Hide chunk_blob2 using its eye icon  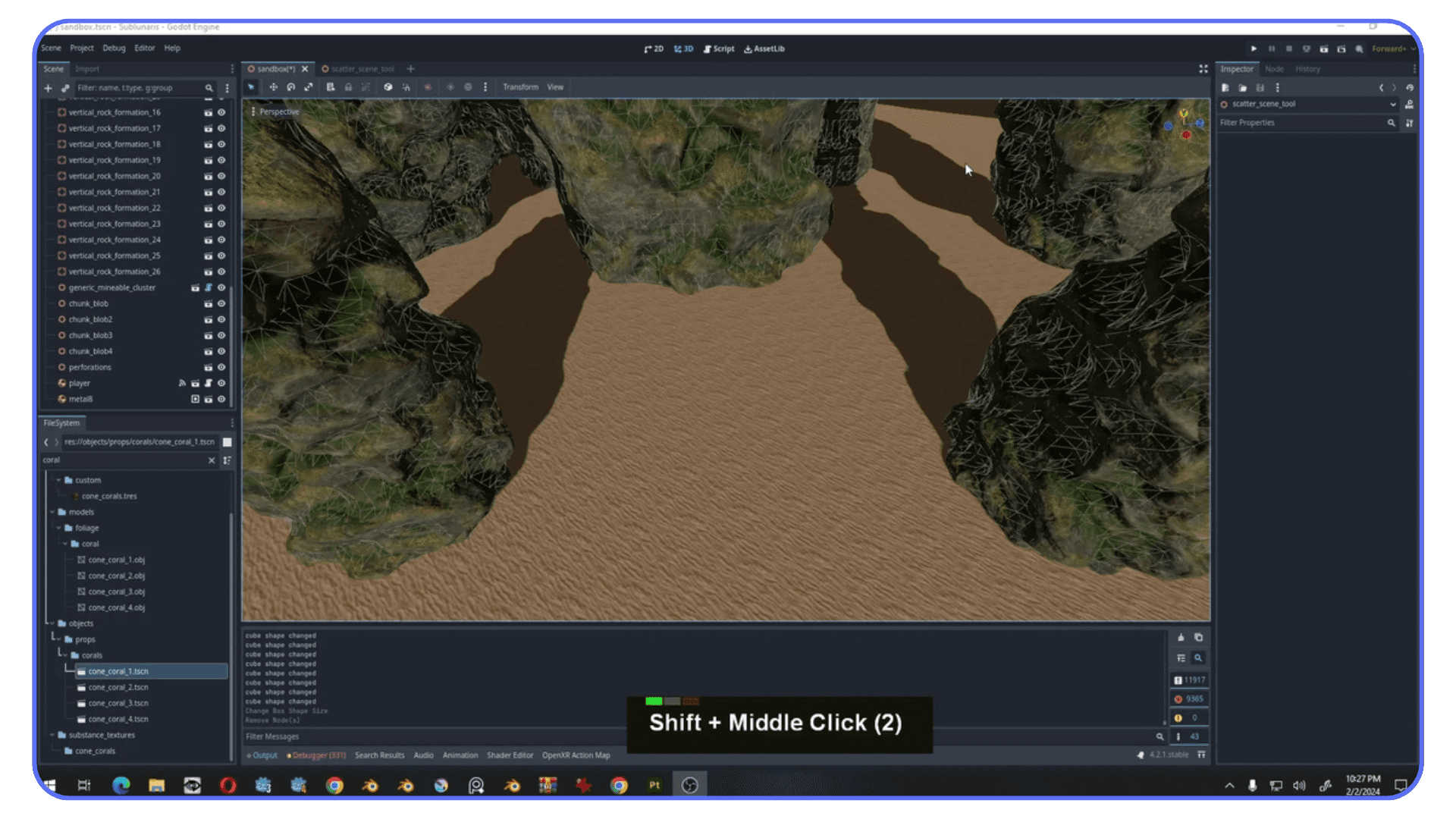pos(221,319)
